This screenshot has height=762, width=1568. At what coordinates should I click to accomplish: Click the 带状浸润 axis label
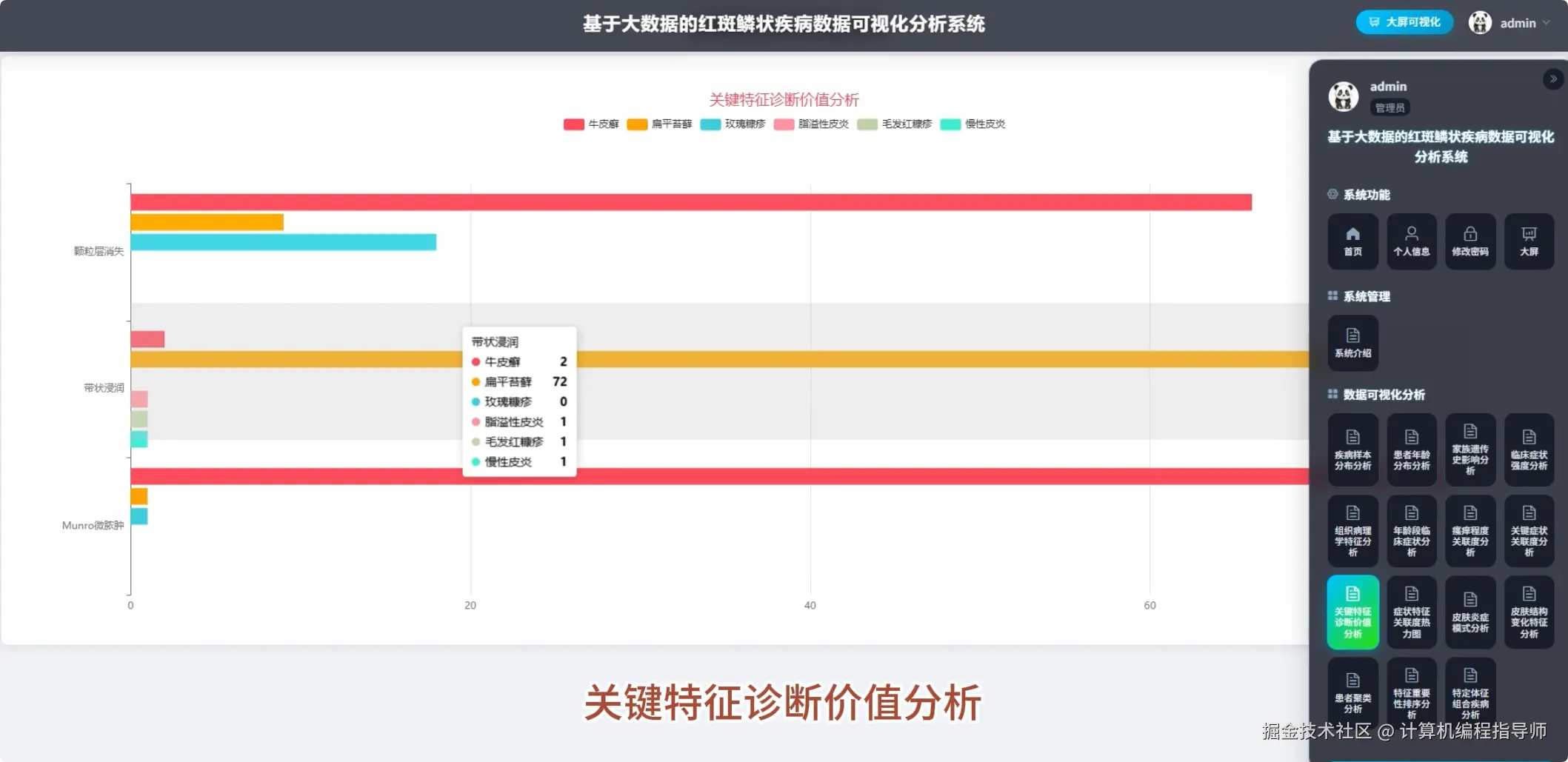pyautogui.click(x=104, y=388)
